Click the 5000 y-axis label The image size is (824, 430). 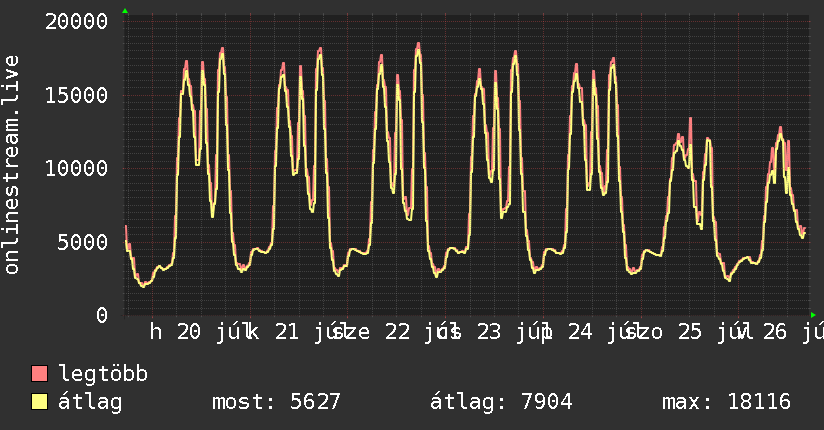click(83, 242)
